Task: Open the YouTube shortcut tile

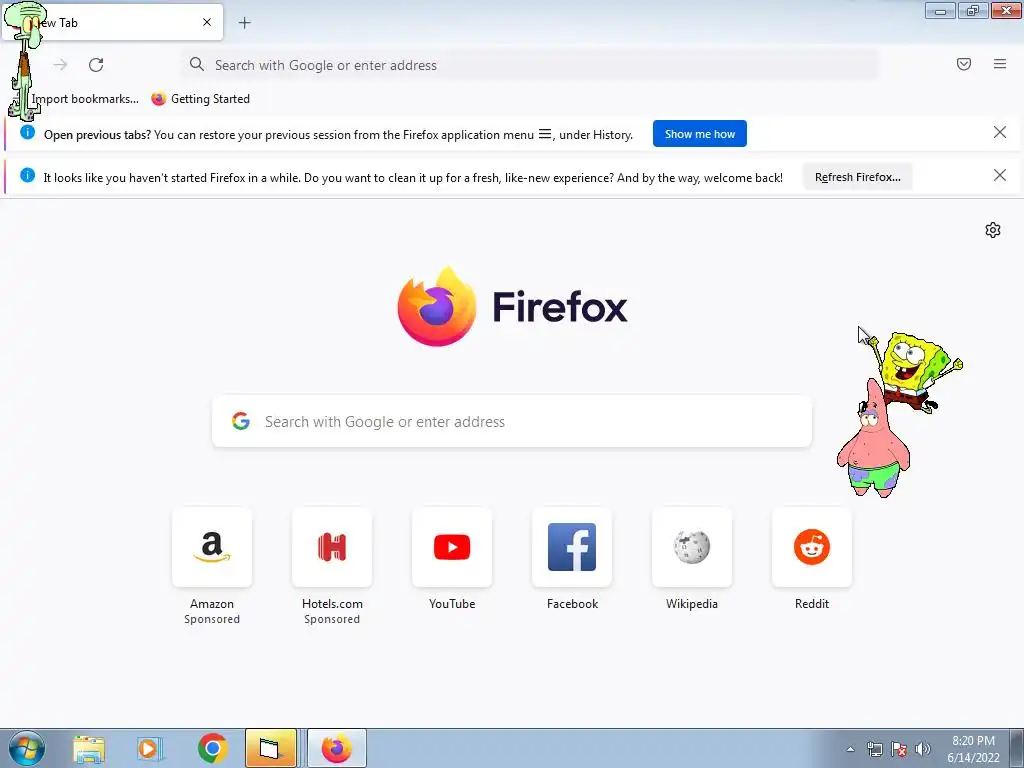Action: point(452,547)
